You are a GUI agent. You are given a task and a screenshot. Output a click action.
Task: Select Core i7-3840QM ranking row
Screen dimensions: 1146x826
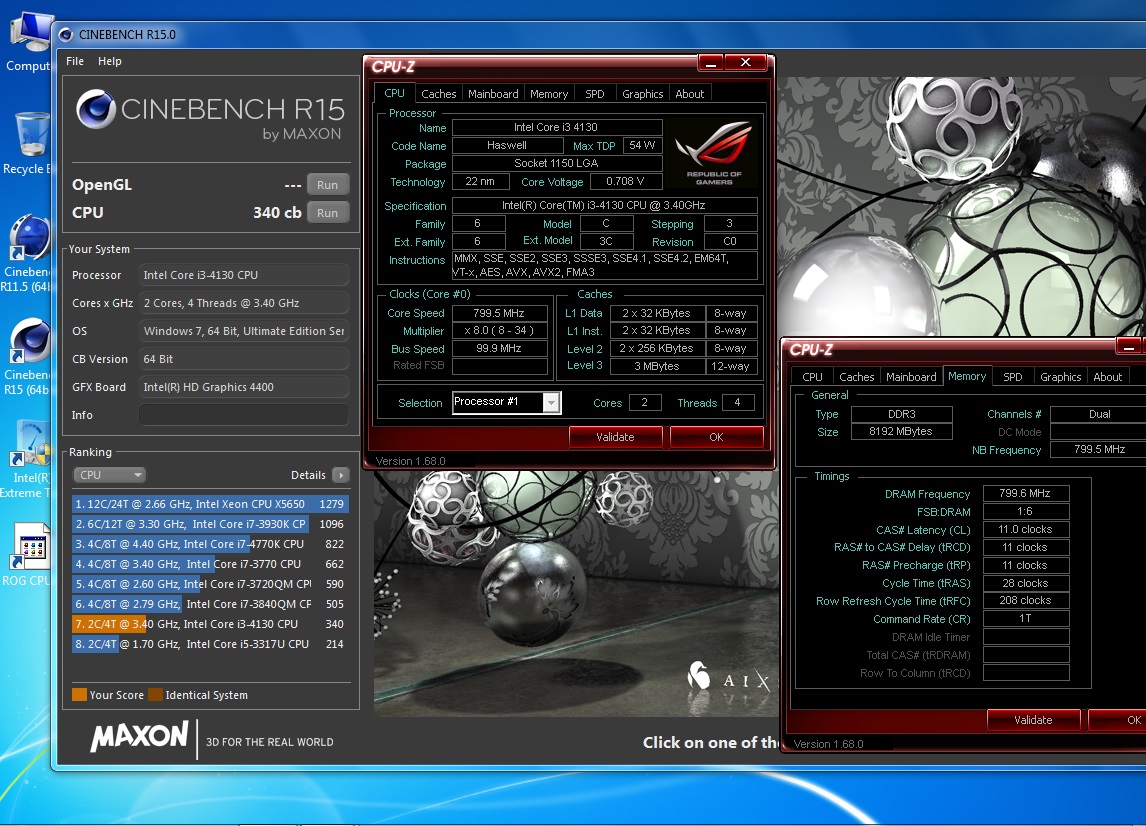210,604
